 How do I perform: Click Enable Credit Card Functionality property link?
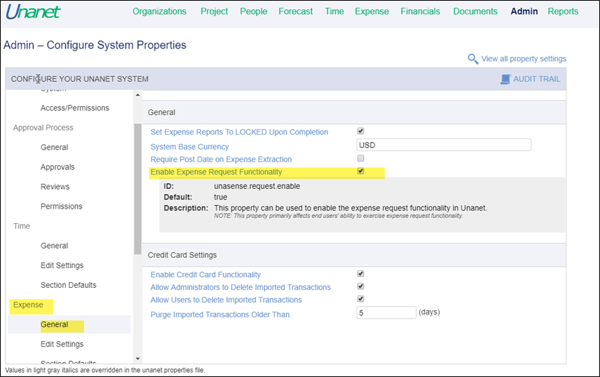[205, 275]
